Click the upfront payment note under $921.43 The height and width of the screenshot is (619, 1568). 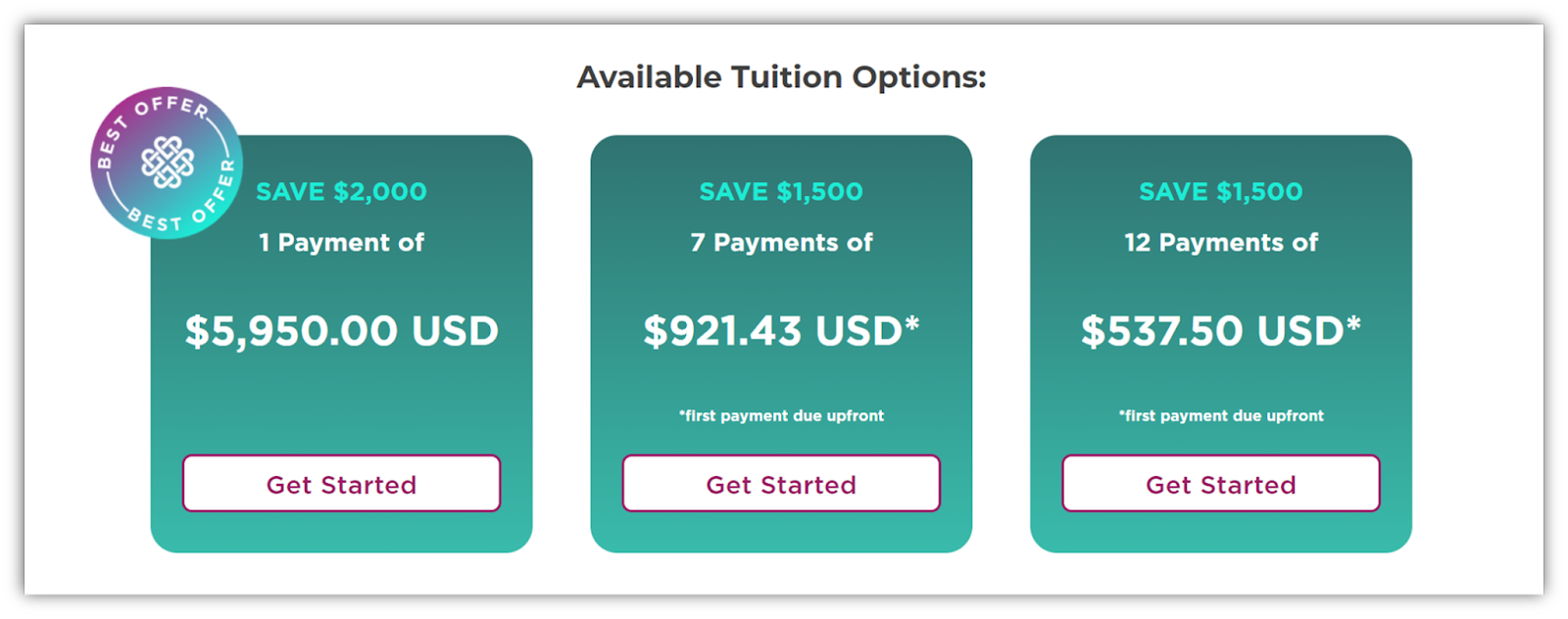[x=781, y=415]
